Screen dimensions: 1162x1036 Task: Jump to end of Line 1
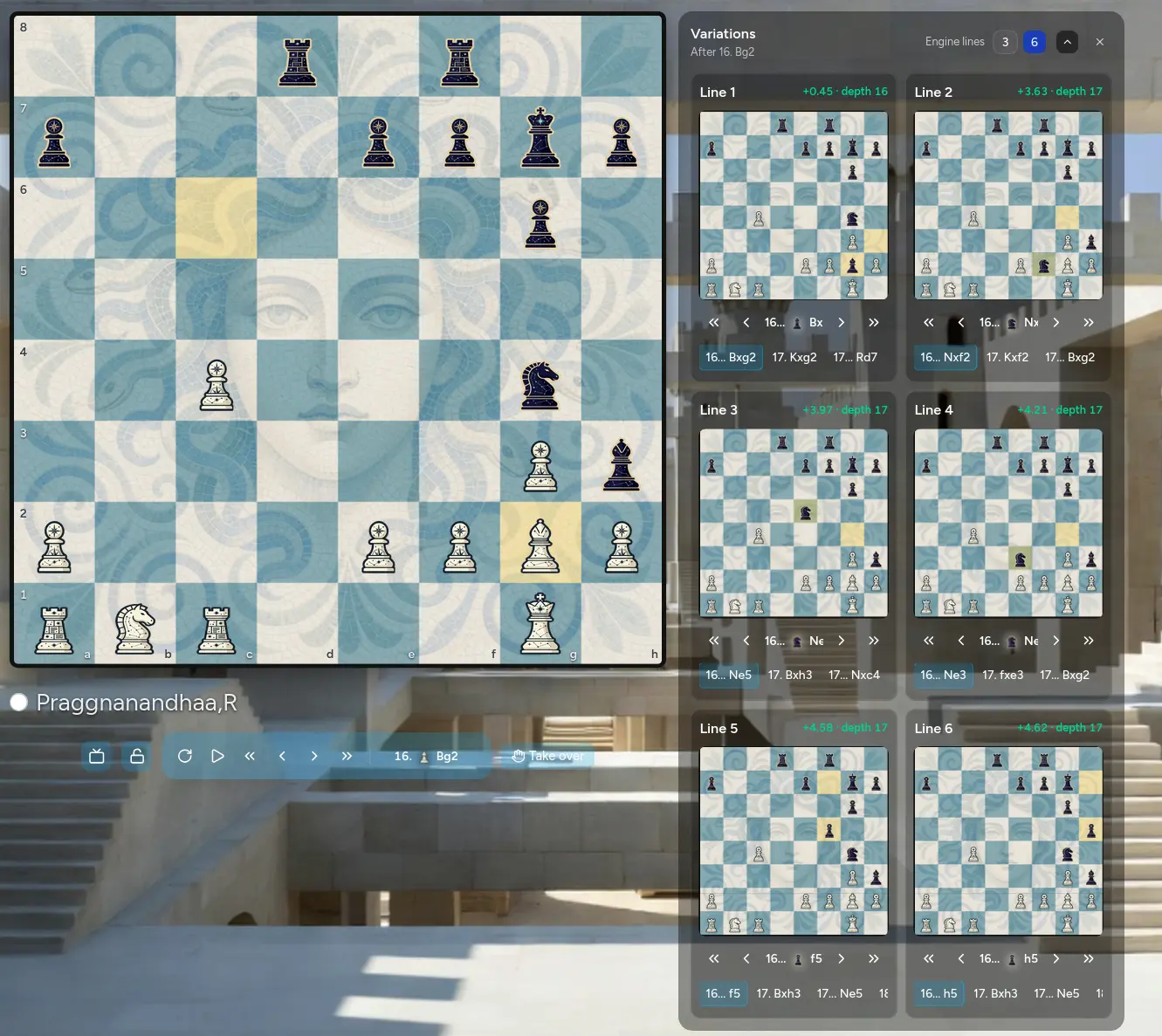tap(874, 322)
